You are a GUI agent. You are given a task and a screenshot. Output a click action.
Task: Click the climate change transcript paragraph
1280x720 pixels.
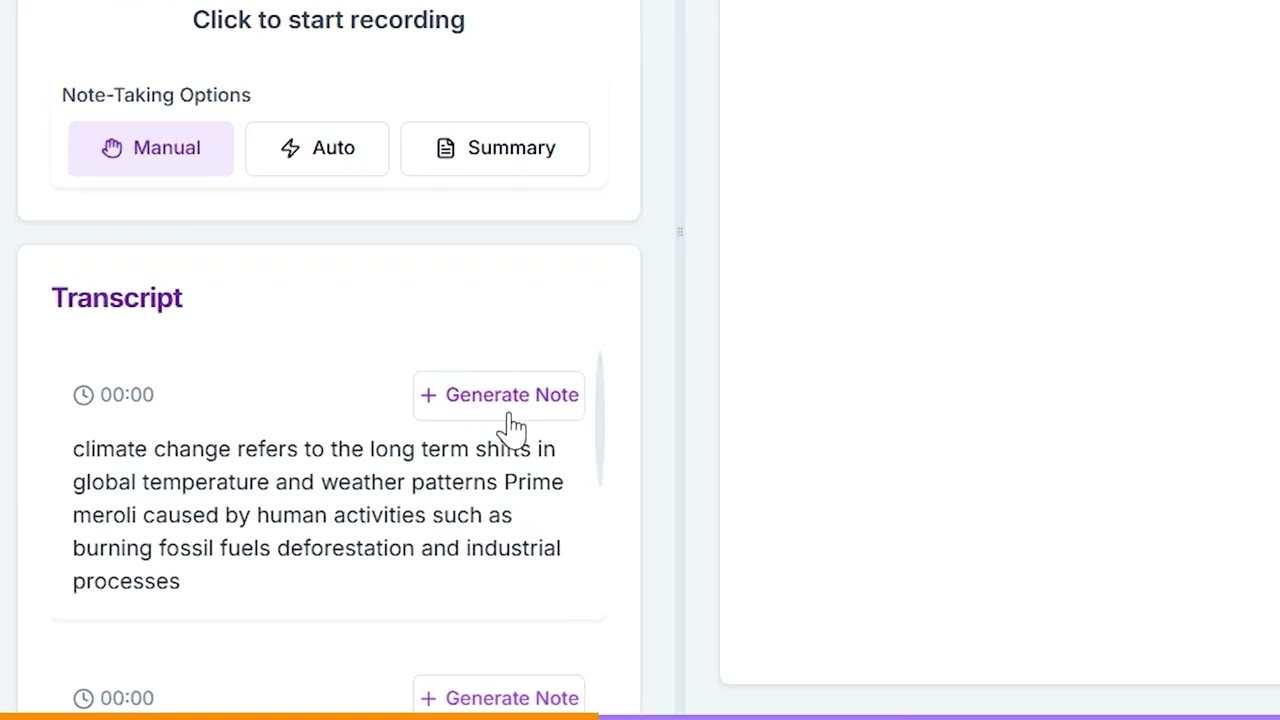318,515
